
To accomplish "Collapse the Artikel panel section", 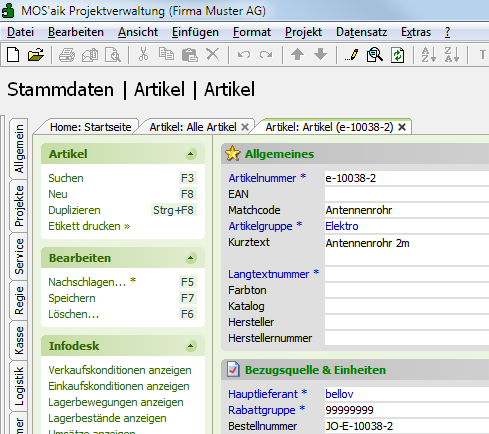I will pos(190,154).
